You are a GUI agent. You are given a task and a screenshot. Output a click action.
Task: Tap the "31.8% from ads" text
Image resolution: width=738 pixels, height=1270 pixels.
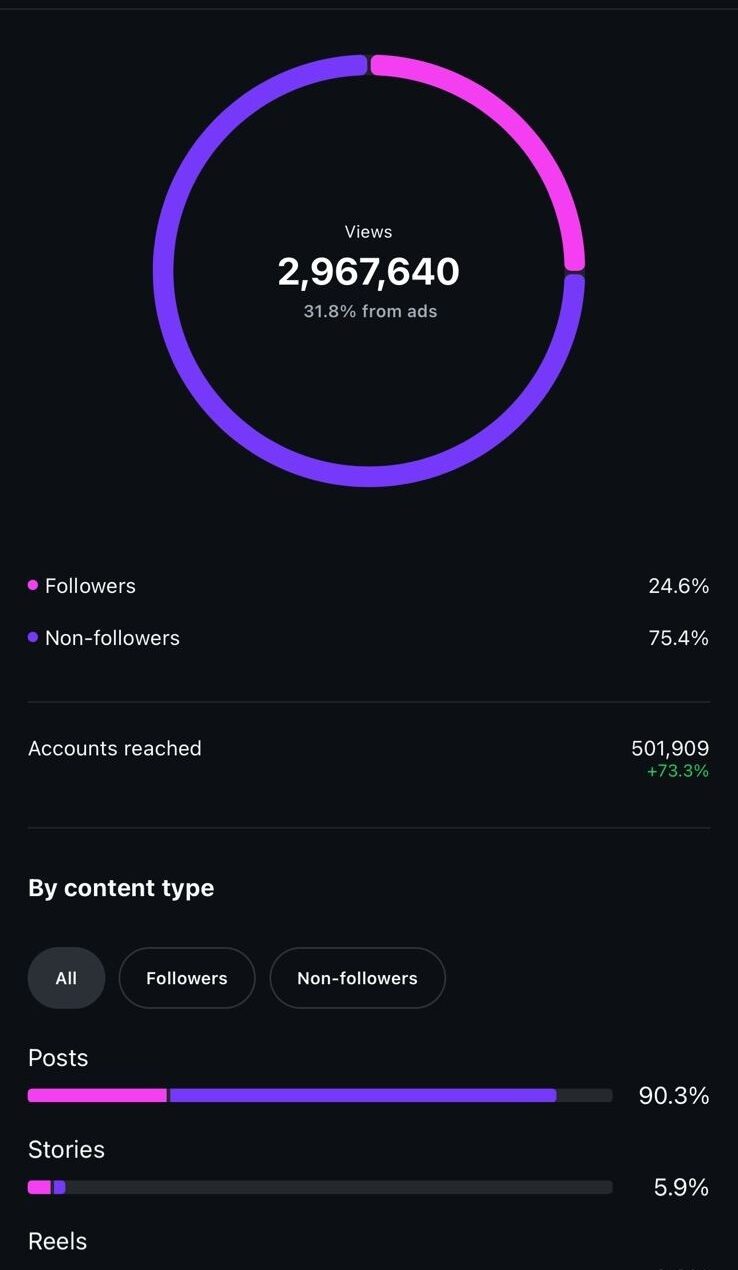click(370, 311)
